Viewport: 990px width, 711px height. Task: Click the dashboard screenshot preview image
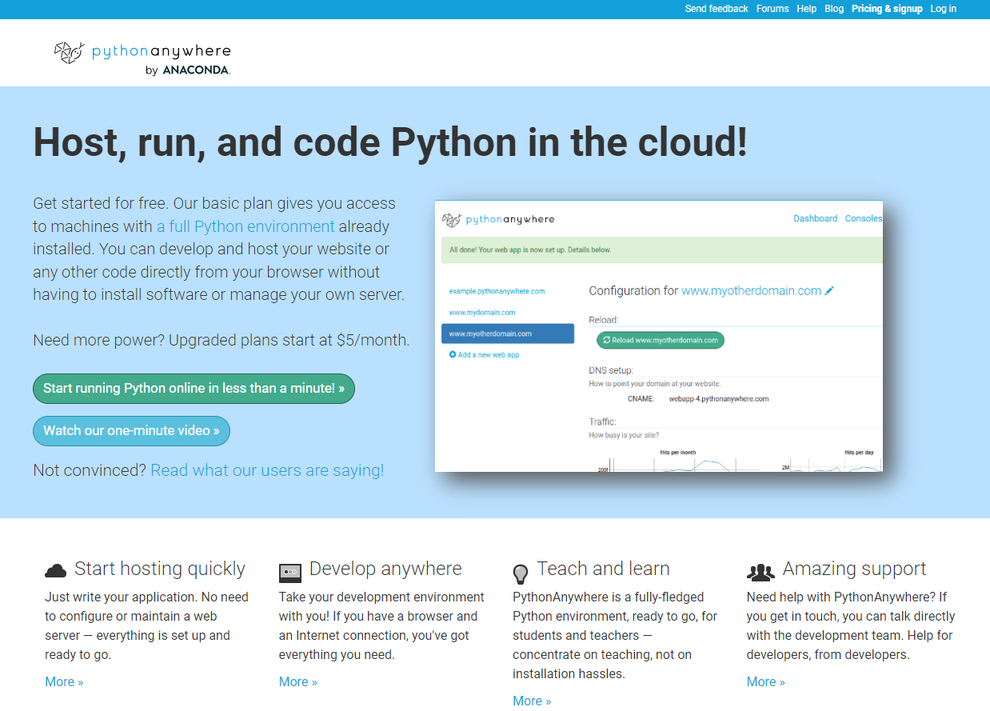[x=659, y=336]
